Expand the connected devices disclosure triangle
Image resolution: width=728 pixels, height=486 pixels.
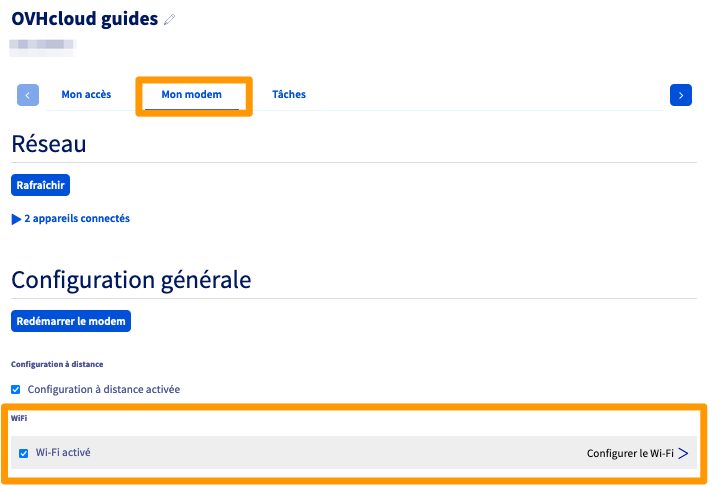16,218
